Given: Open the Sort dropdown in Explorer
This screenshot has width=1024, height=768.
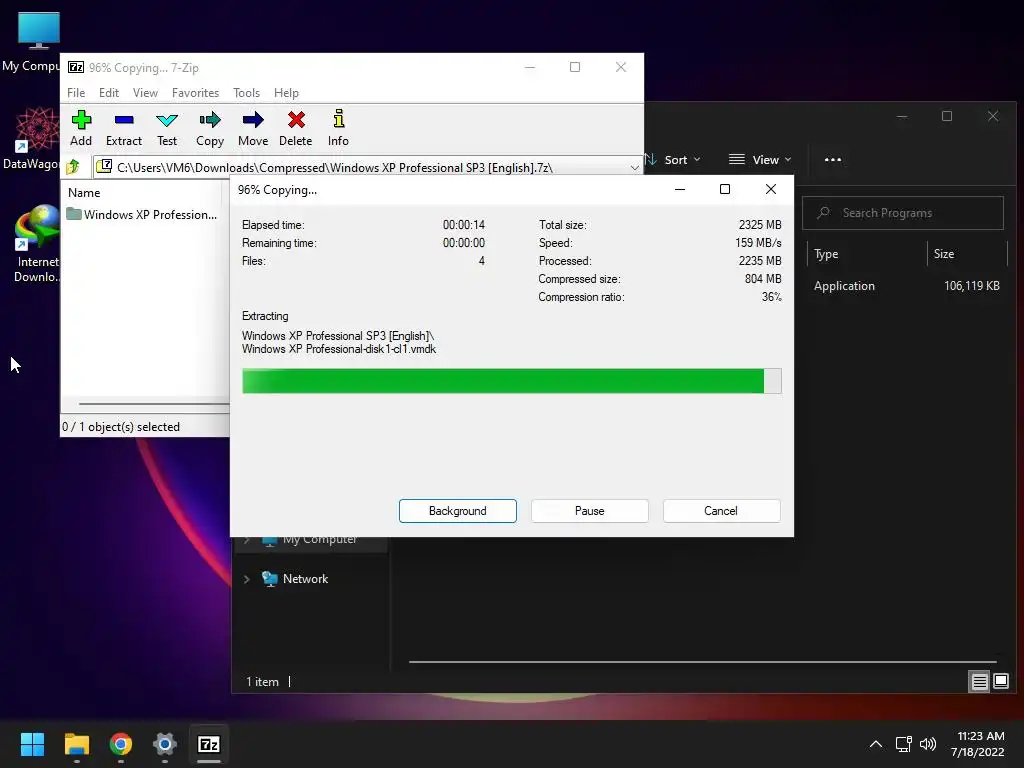Looking at the screenshot, I should coord(673,159).
